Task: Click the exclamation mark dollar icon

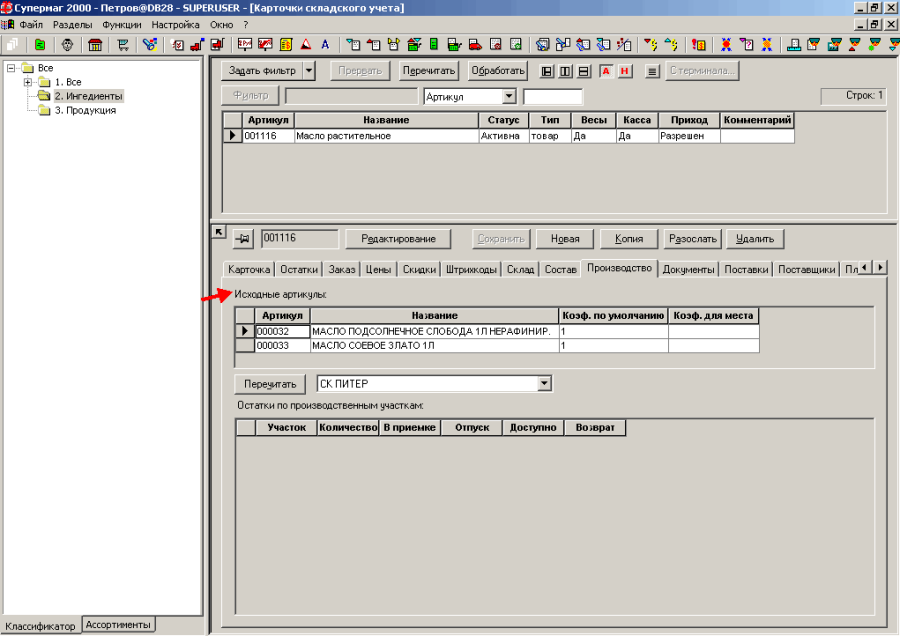Action: [x=699, y=45]
